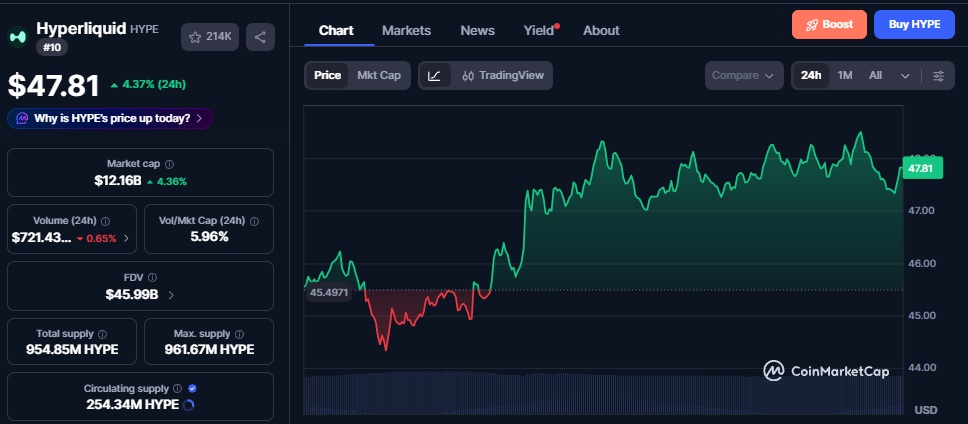Click the 47.00 axis label
The width and height of the screenshot is (968, 424).
point(920,210)
